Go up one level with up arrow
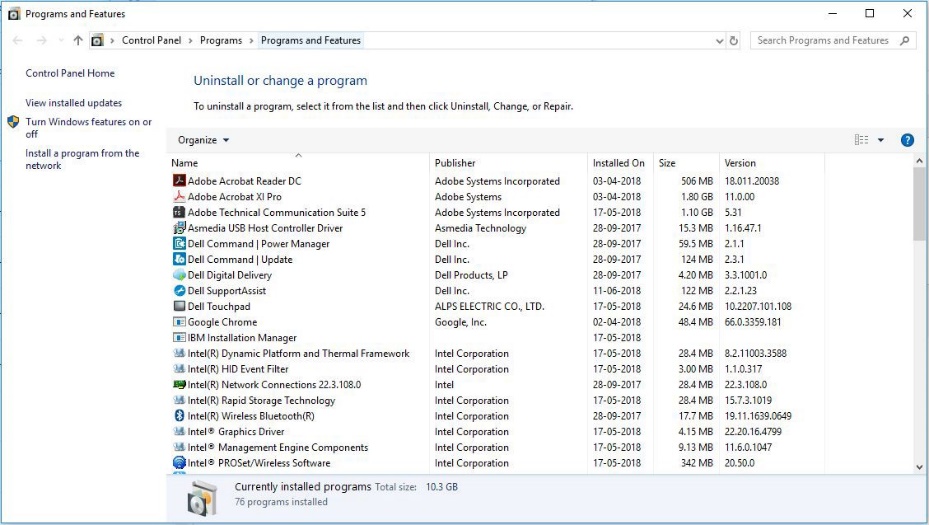This screenshot has height=525, width=929. click(78, 40)
